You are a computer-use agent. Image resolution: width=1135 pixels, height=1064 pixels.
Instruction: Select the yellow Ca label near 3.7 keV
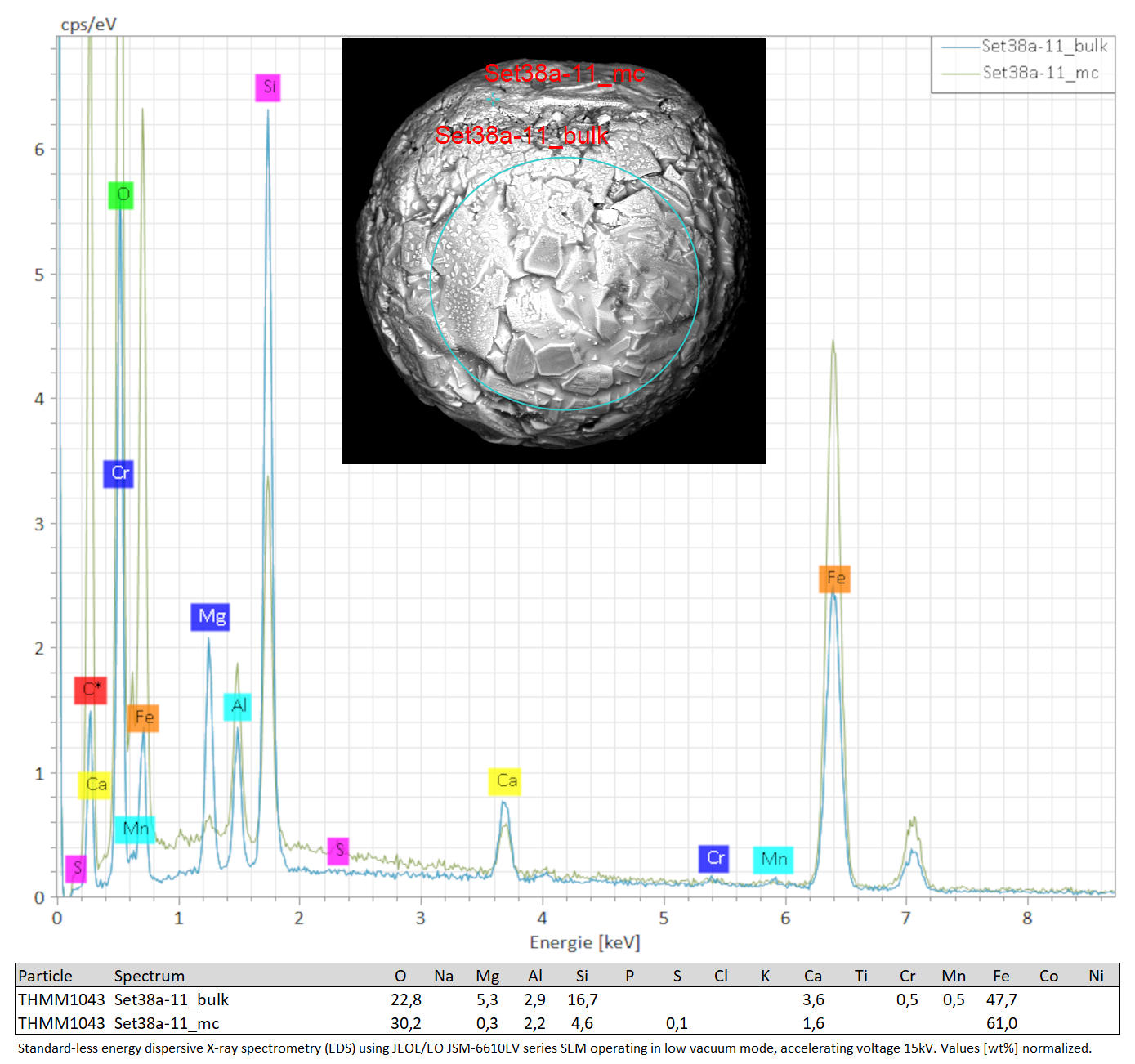[505, 781]
